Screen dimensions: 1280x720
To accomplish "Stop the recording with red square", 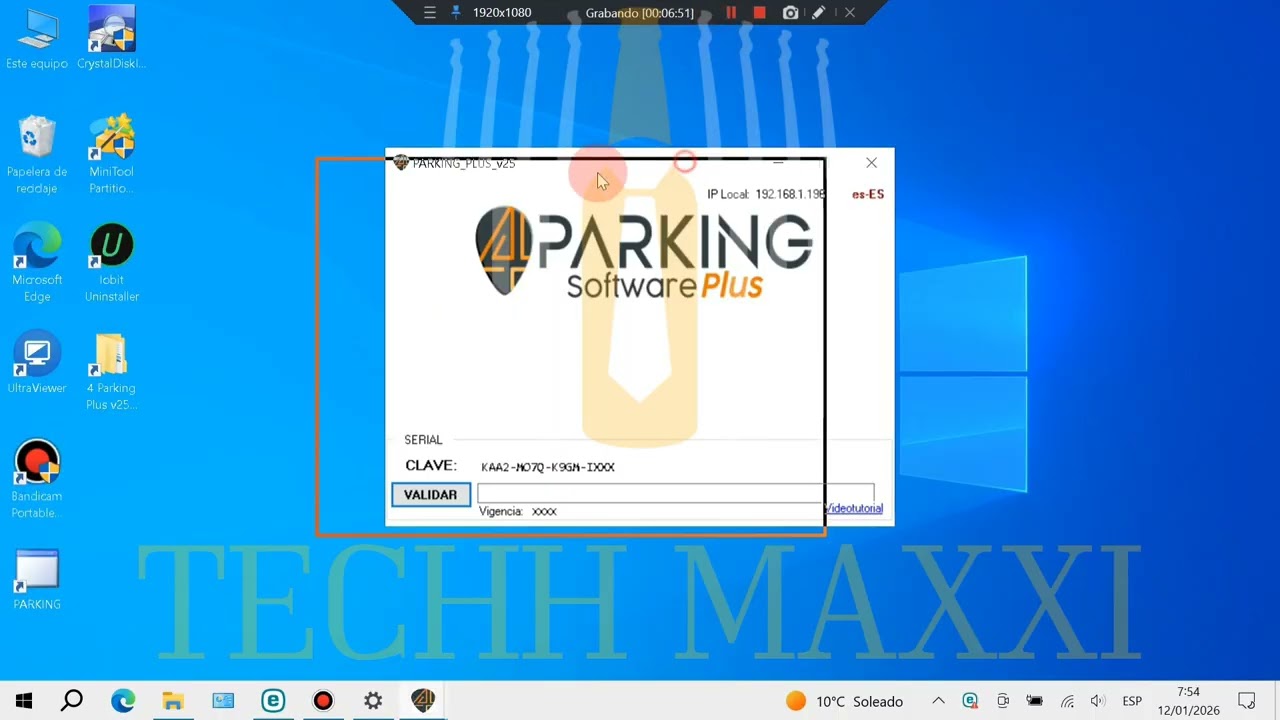I will 759,13.
